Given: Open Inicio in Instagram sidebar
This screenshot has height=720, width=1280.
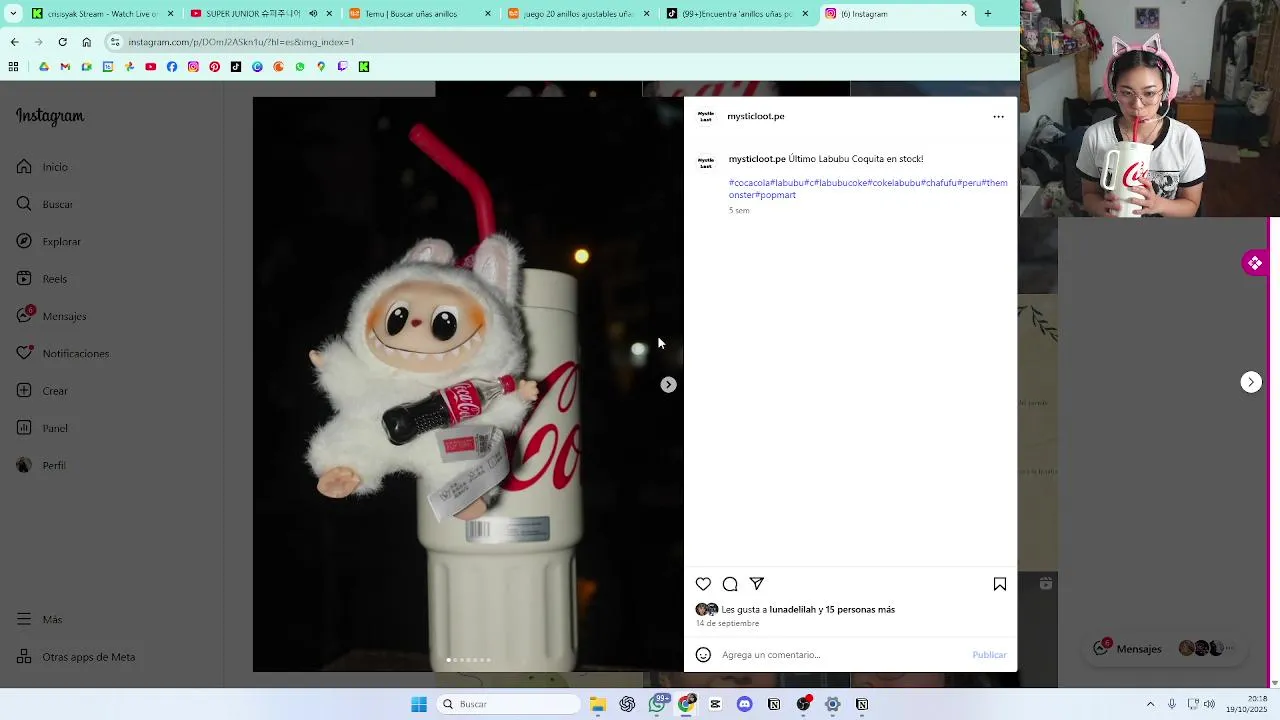Looking at the screenshot, I should [42, 167].
